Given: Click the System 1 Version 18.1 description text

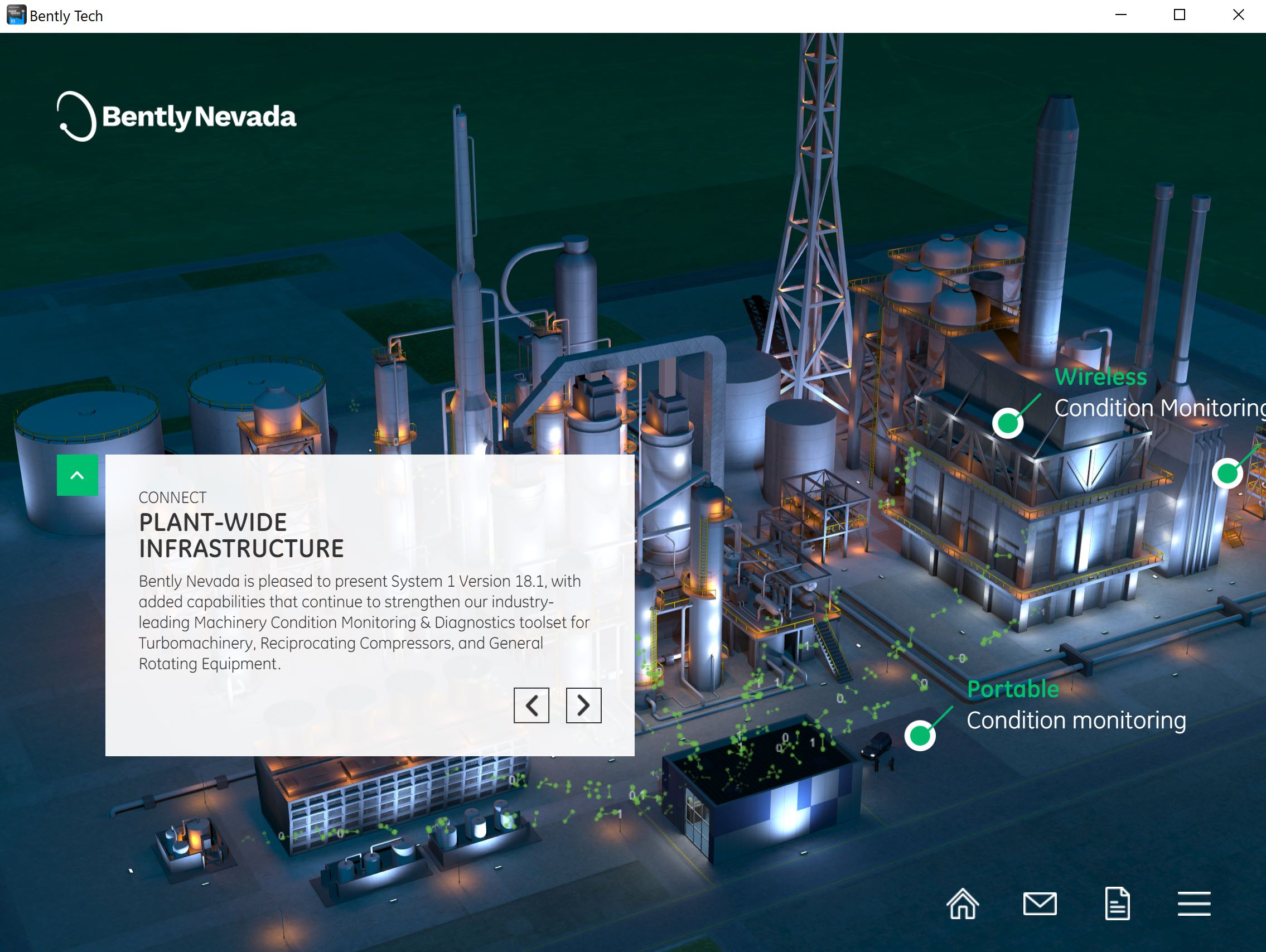Looking at the screenshot, I should tap(364, 622).
